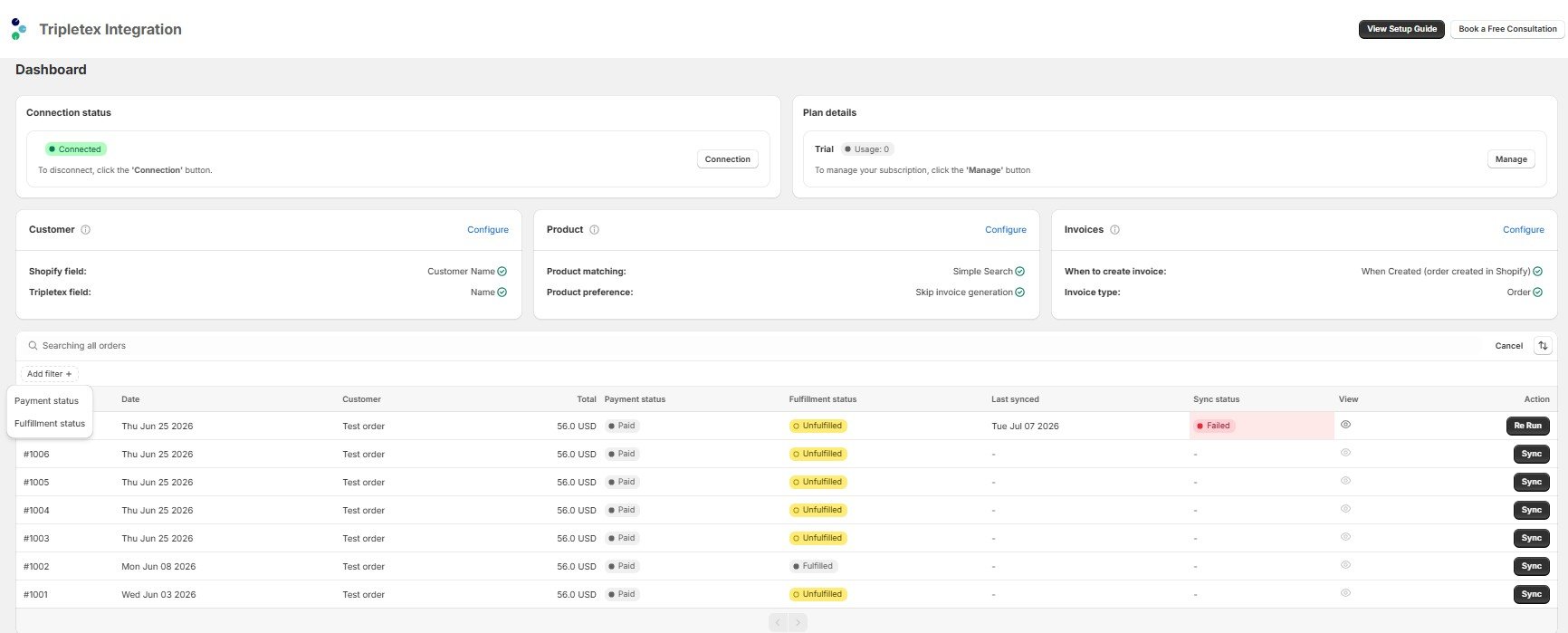Click the eye icon for order #1002

point(1346,565)
